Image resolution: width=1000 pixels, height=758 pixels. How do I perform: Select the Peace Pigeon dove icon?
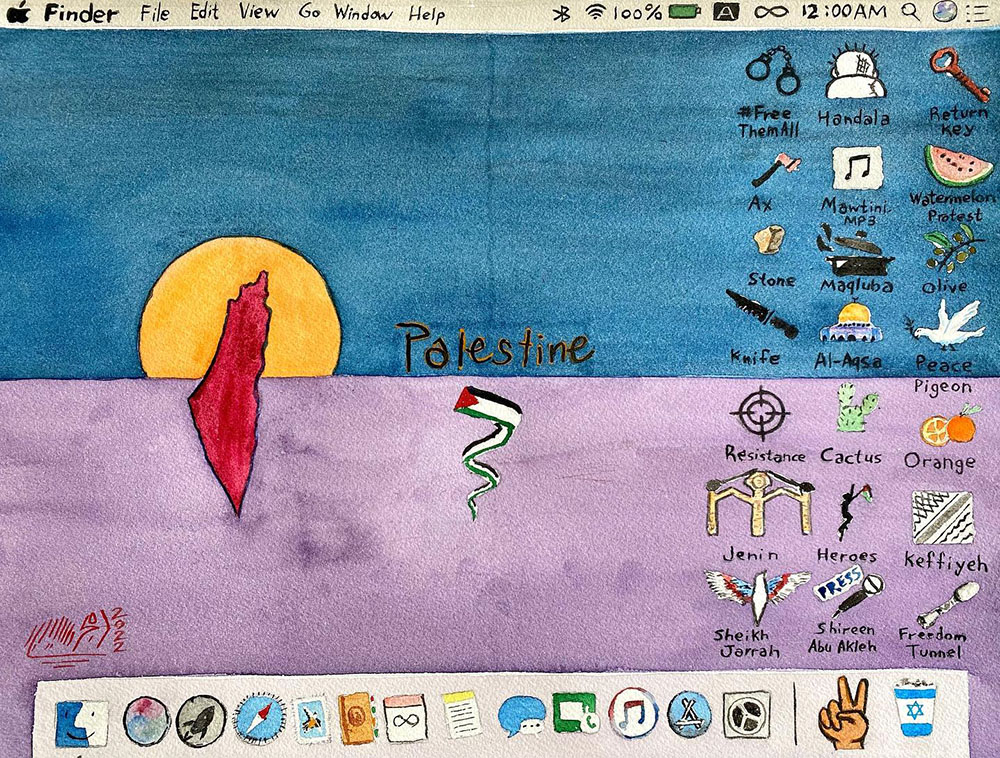click(x=944, y=325)
